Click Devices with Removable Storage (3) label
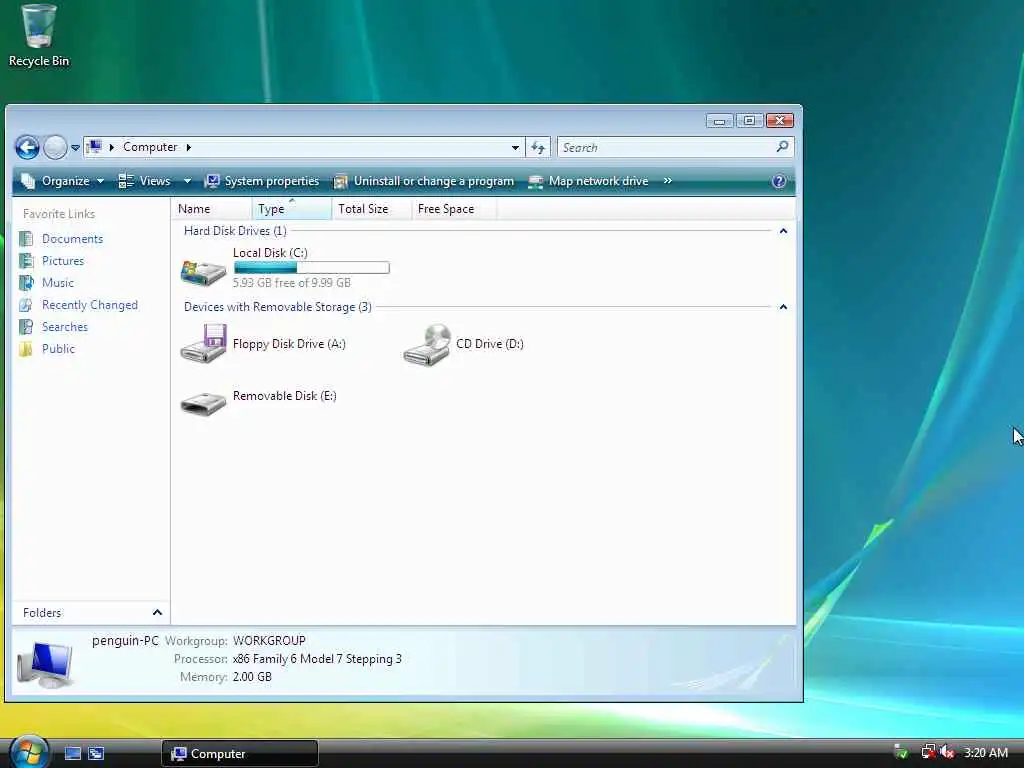This screenshot has width=1024, height=768. coord(278,307)
